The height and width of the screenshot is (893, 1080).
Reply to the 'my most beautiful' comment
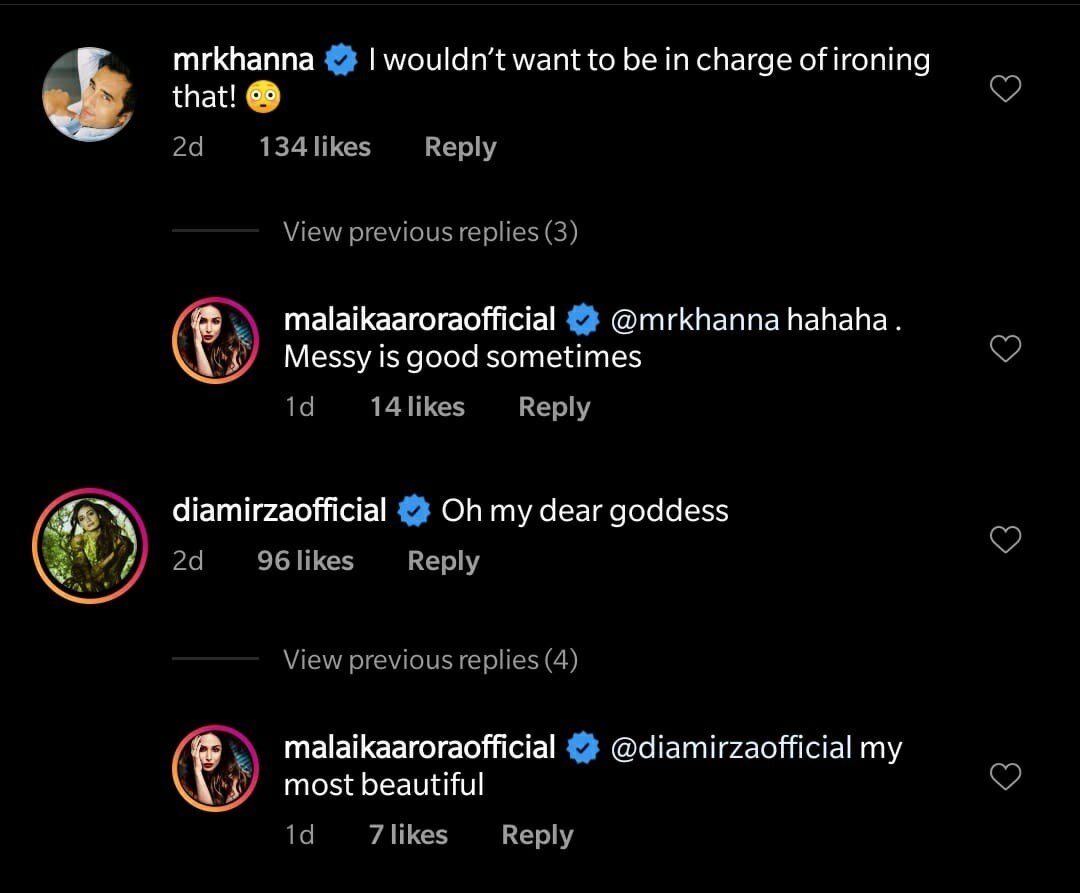537,835
